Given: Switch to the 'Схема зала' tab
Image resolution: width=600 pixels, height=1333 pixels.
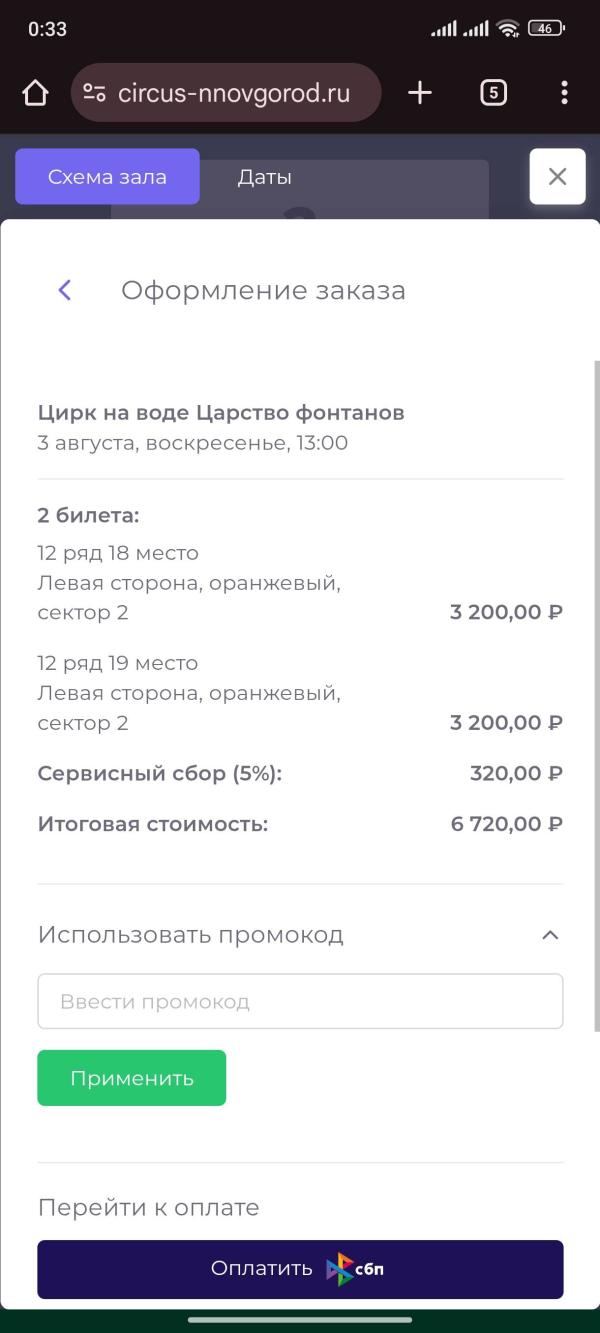Looking at the screenshot, I should 107,177.
